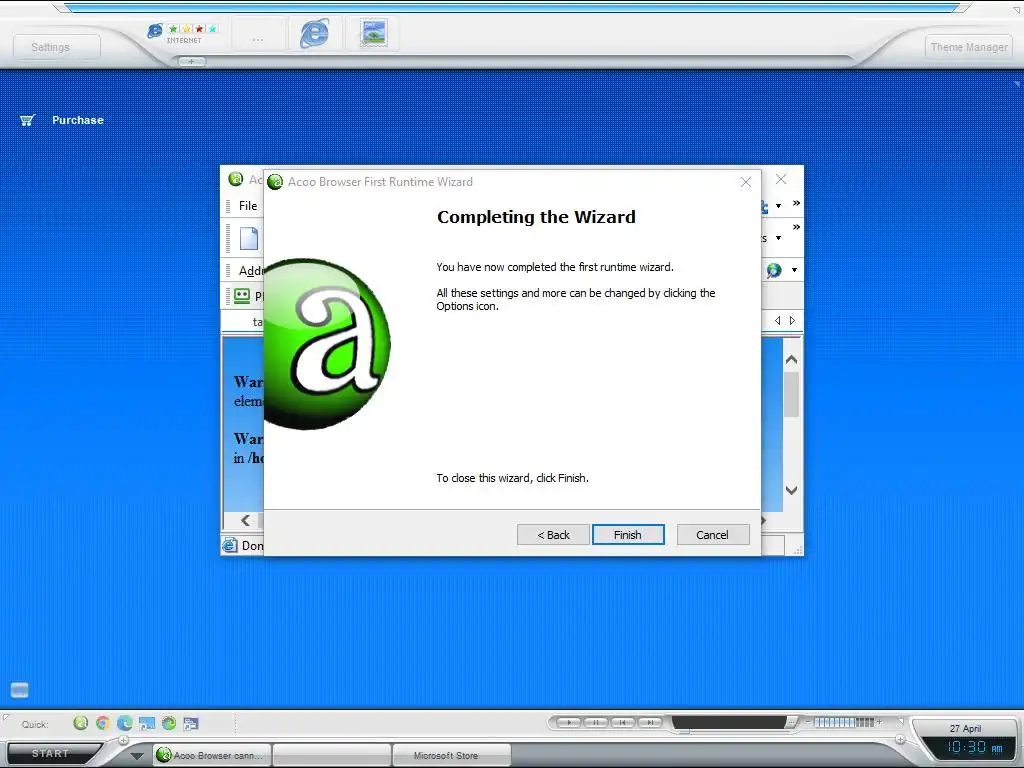Select the INTERNET tab Explorer icon
Viewport: 1024px width, 768px height.
(x=155, y=31)
